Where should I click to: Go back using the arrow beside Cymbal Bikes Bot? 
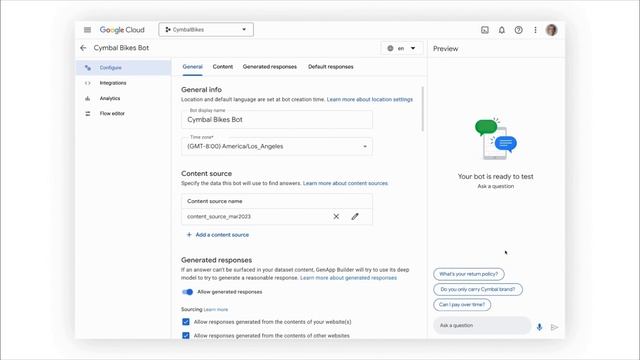coord(83,48)
